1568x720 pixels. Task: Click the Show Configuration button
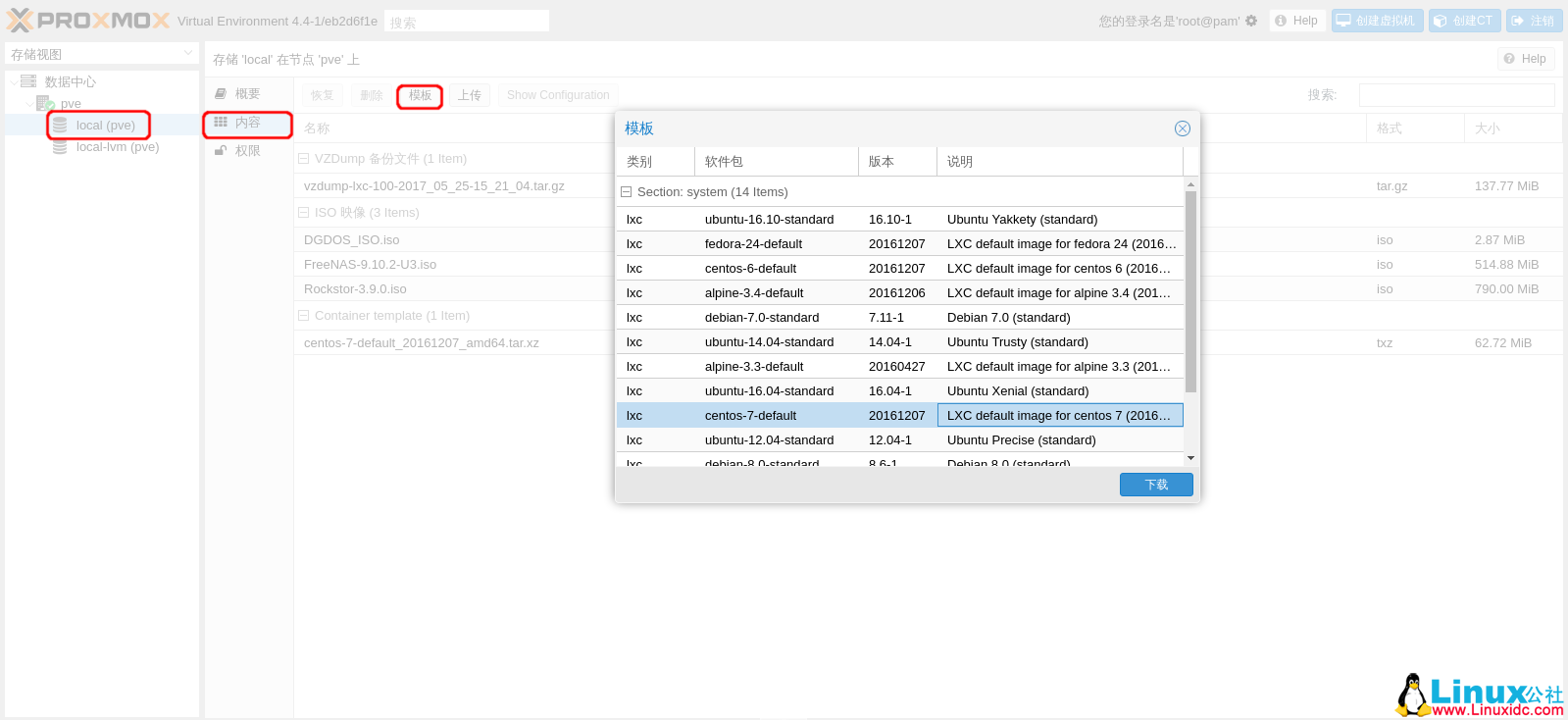[x=558, y=95]
